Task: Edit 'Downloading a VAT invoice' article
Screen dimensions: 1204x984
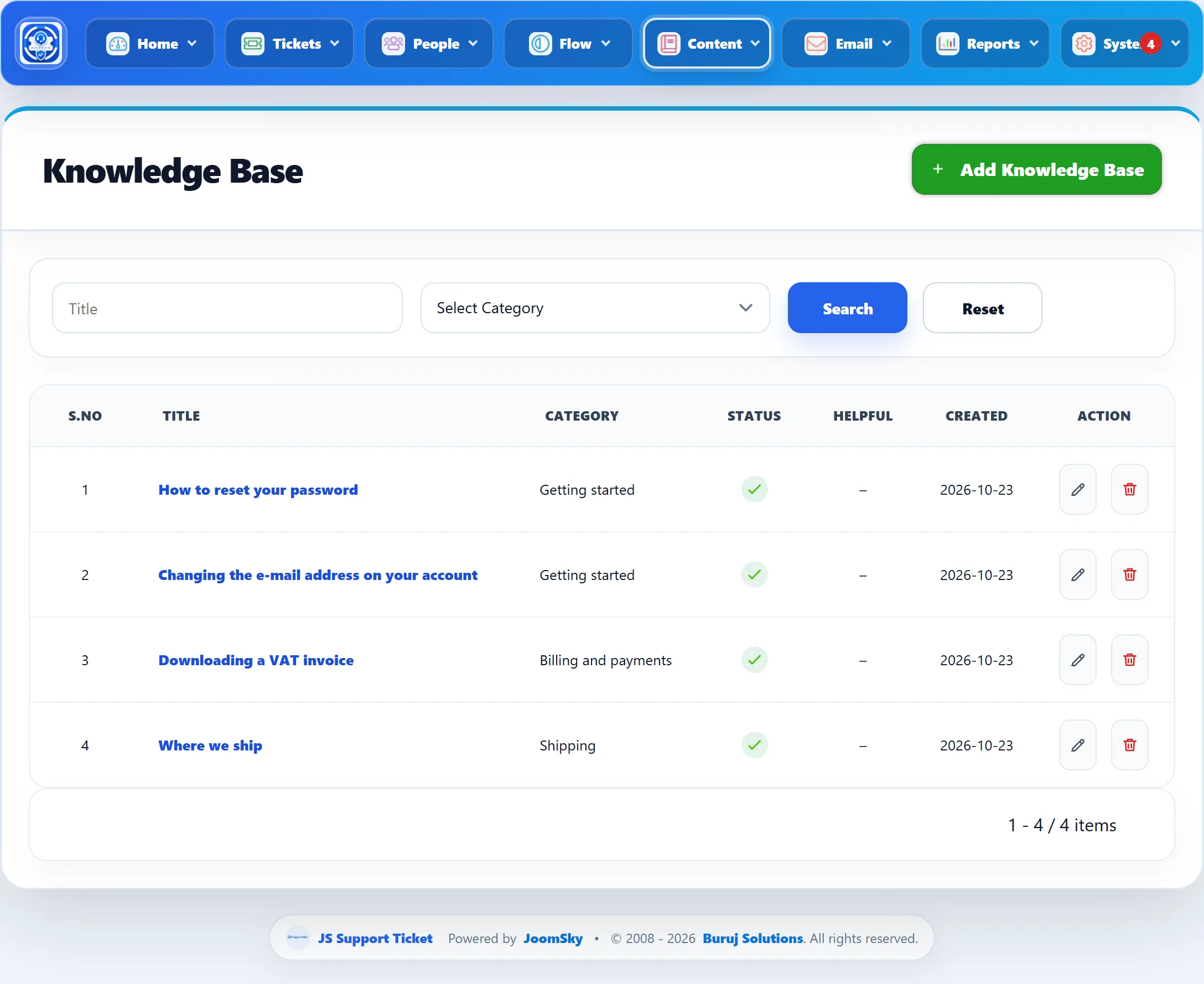Action: point(1078,660)
